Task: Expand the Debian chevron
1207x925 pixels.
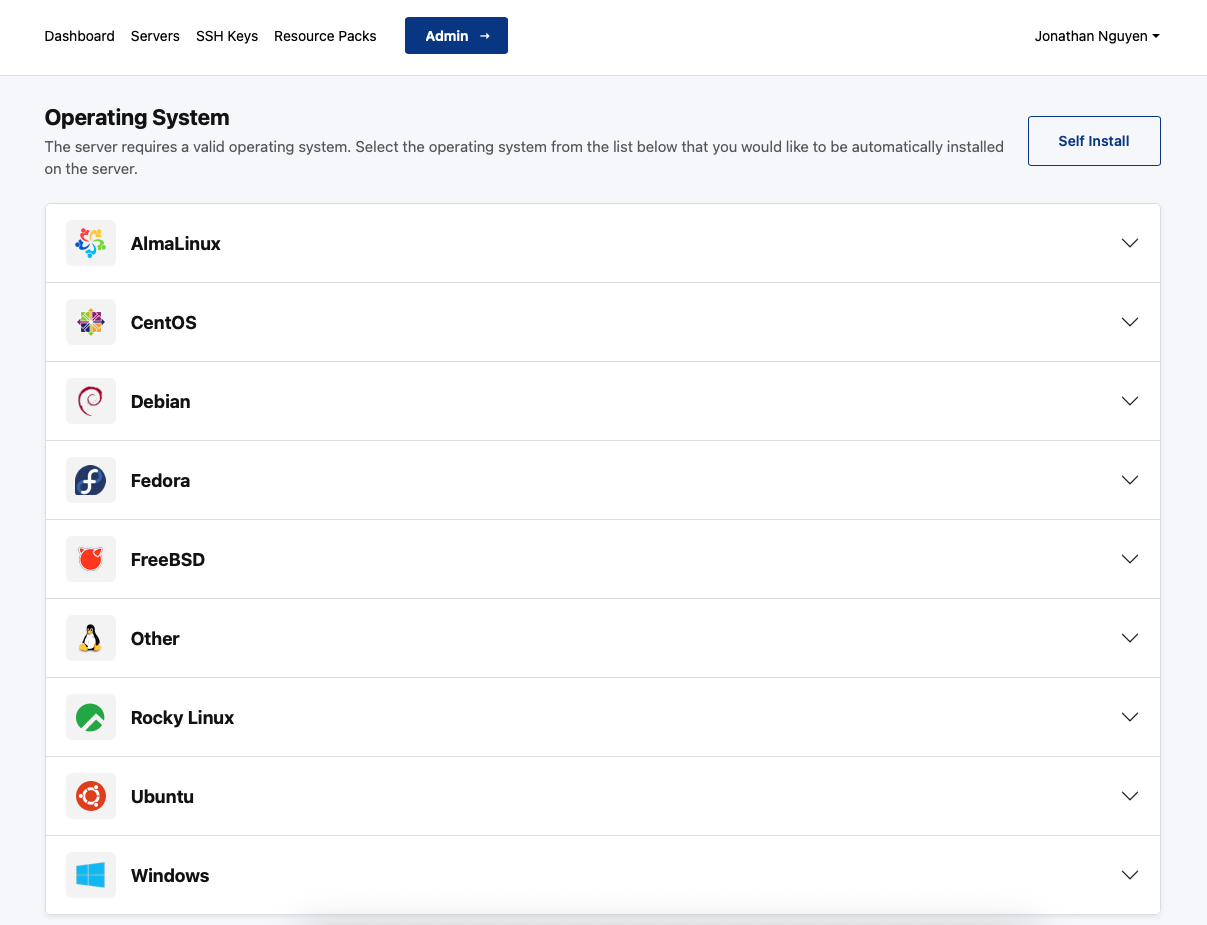Action: click(1130, 401)
